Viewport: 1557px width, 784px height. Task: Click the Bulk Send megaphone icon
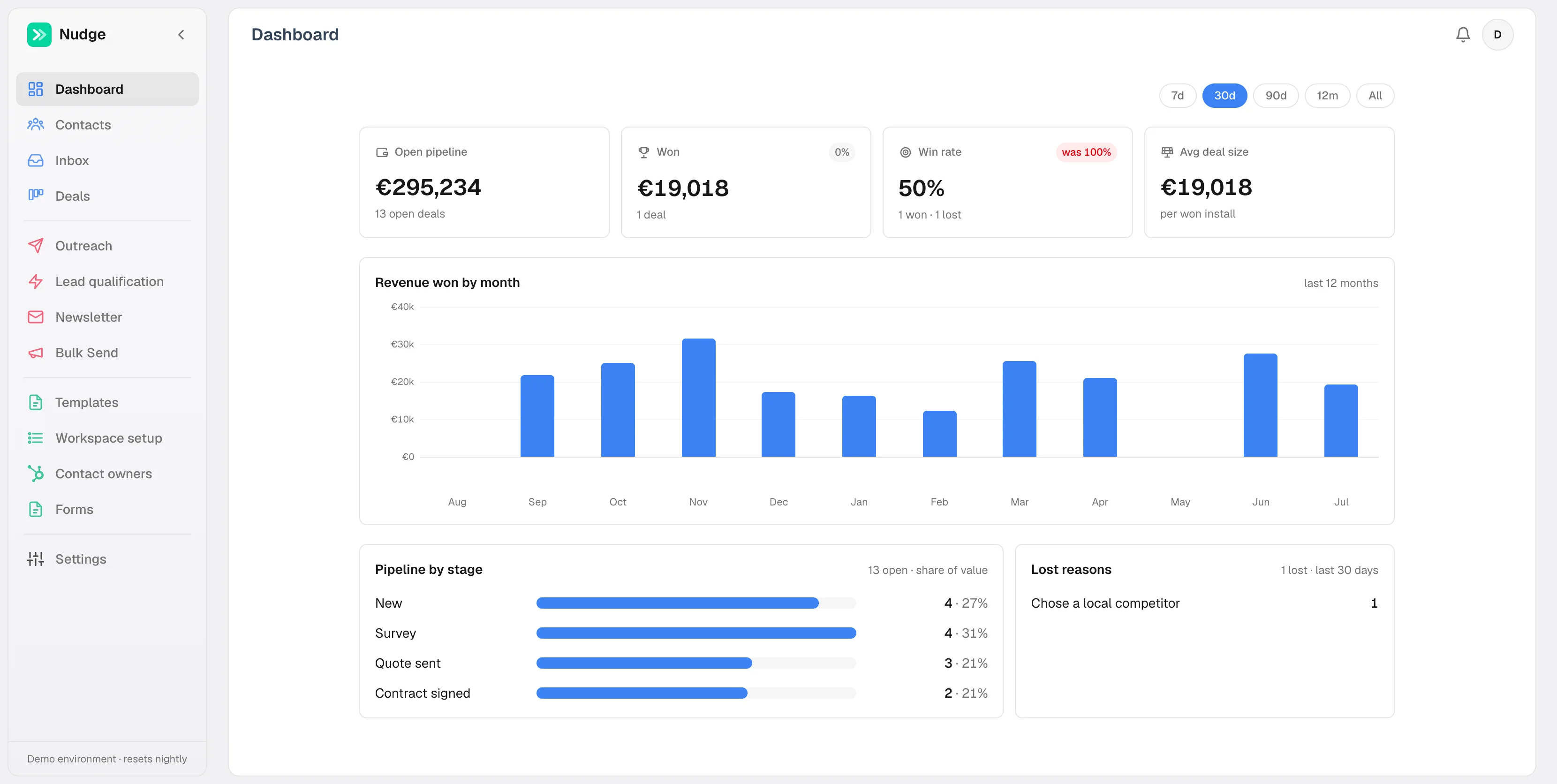(36, 353)
